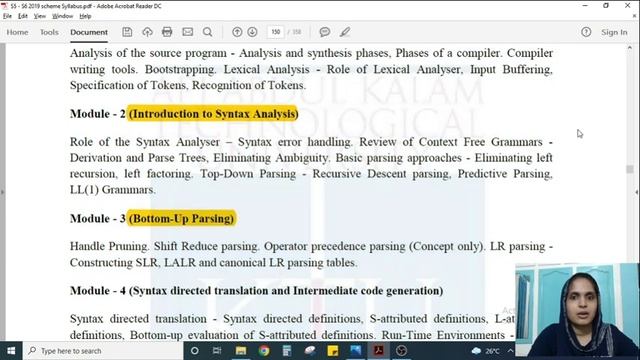Click the page number field showing 150
640x360 pixels.
click(276, 32)
